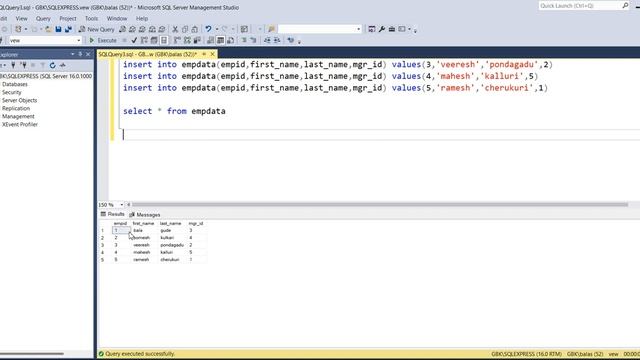Toggle Include Actual Execution Plan icon
The height and width of the screenshot is (360, 640).
(x=177, y=40)
